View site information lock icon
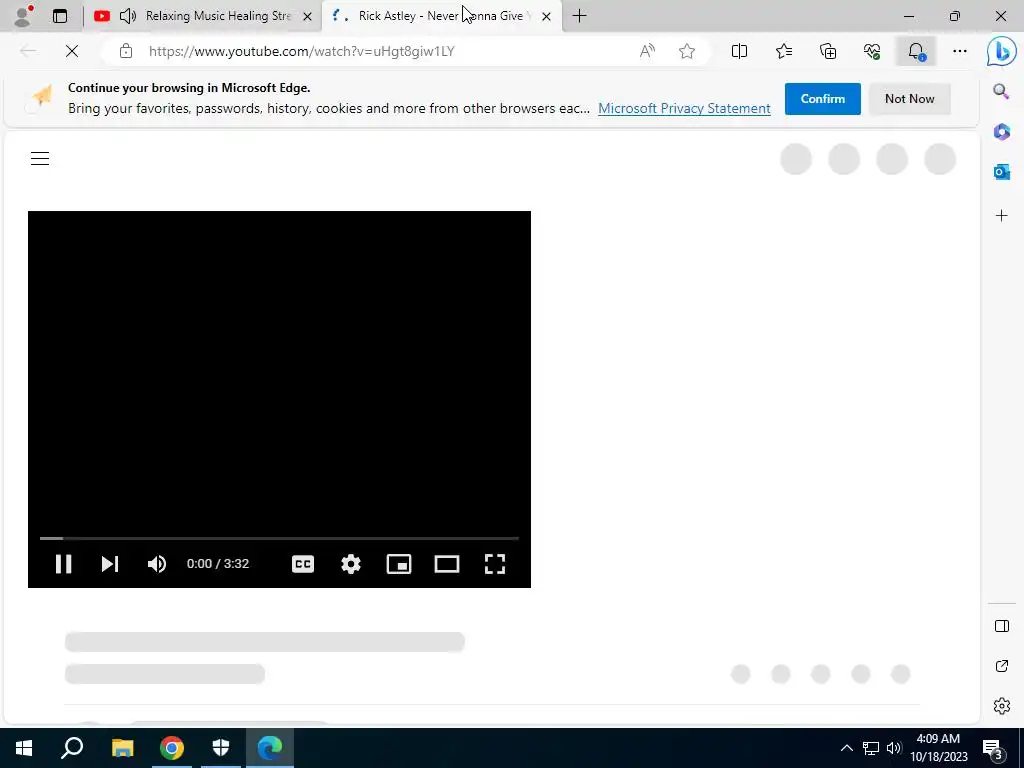Image resolution: width=1024 pixels, height=768 pixels. [x=126, y=51]
